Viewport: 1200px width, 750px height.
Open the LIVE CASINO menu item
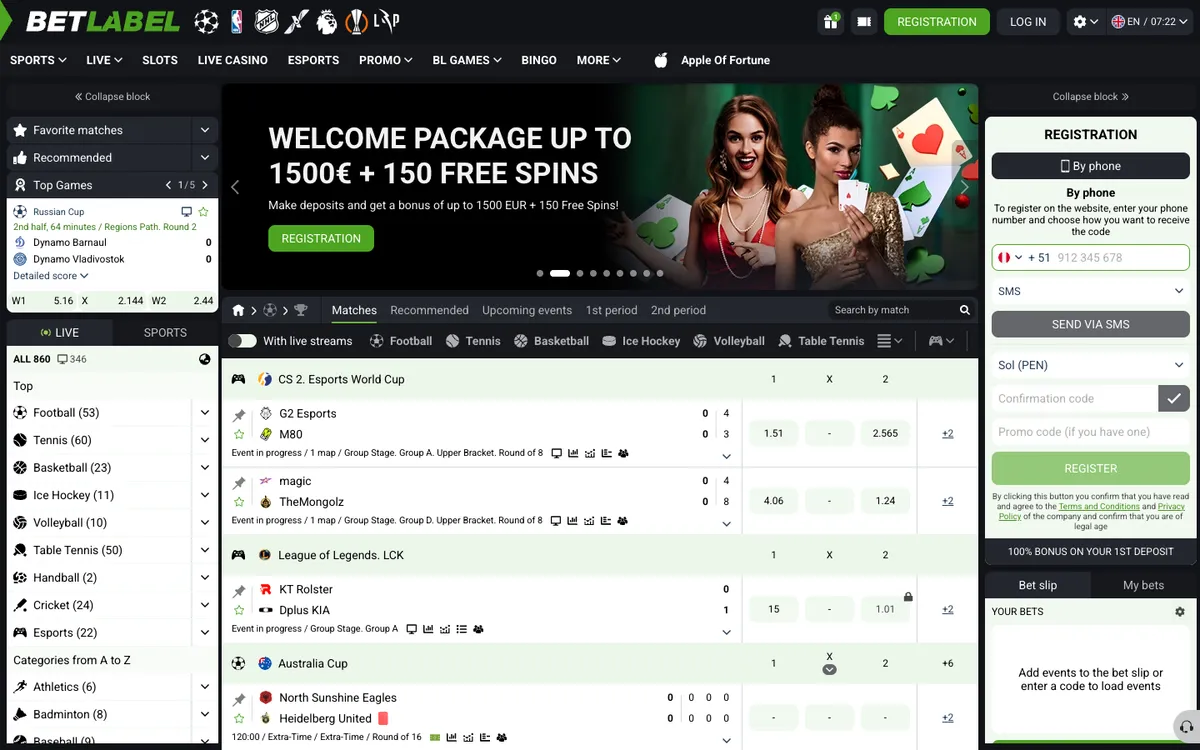[x=233, y=60]
